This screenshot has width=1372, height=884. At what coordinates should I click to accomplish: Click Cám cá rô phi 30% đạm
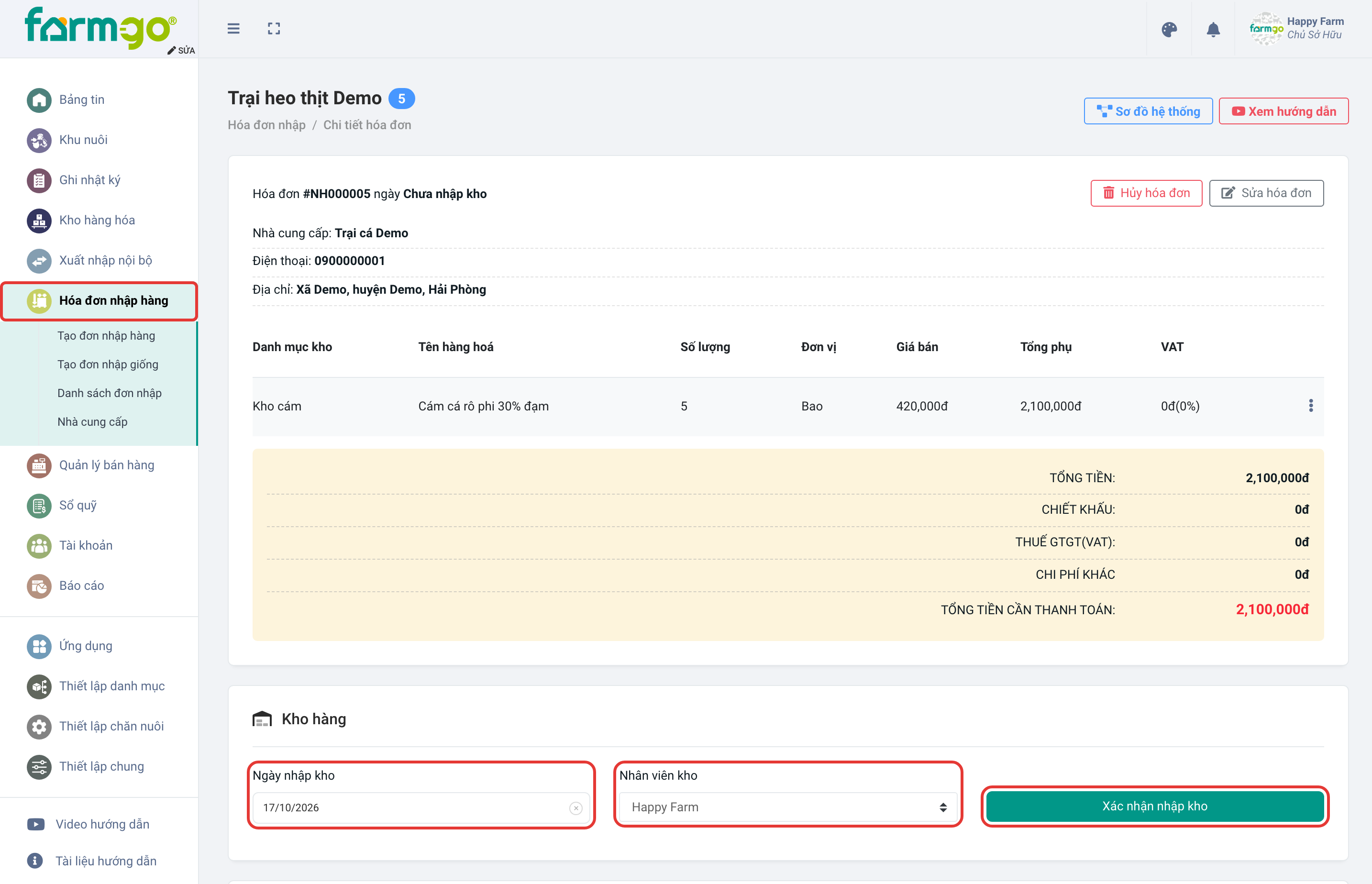tap(483, 407)
